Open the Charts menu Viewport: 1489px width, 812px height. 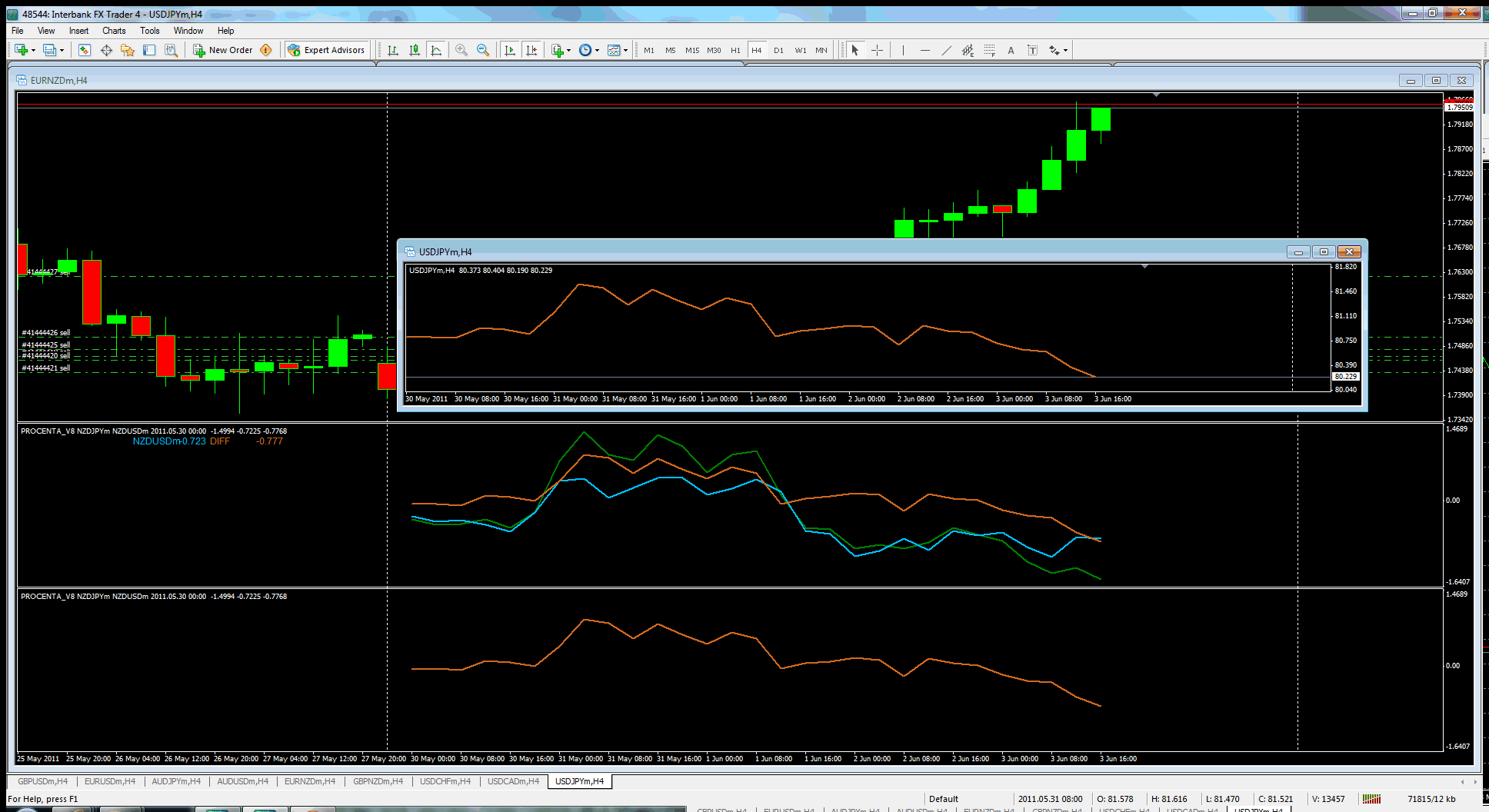point(114,31)
